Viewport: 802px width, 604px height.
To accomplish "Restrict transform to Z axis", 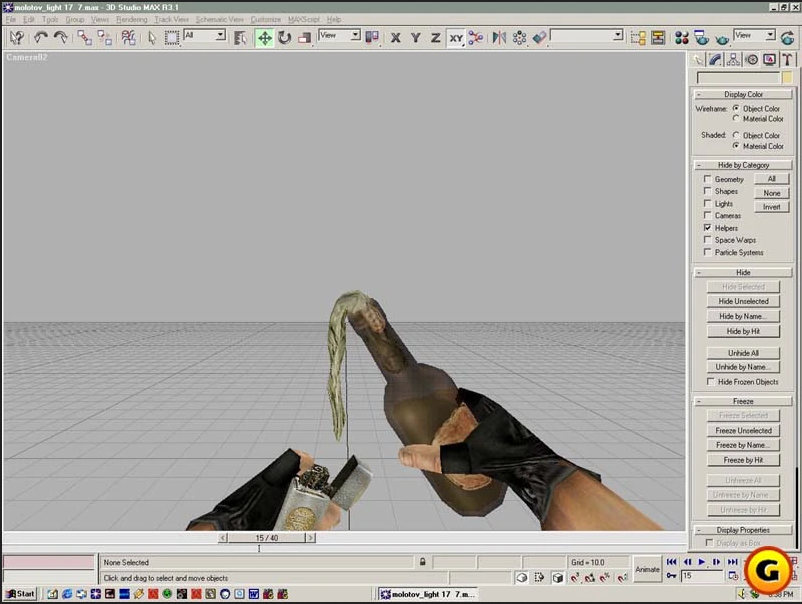I will [435, 37].
